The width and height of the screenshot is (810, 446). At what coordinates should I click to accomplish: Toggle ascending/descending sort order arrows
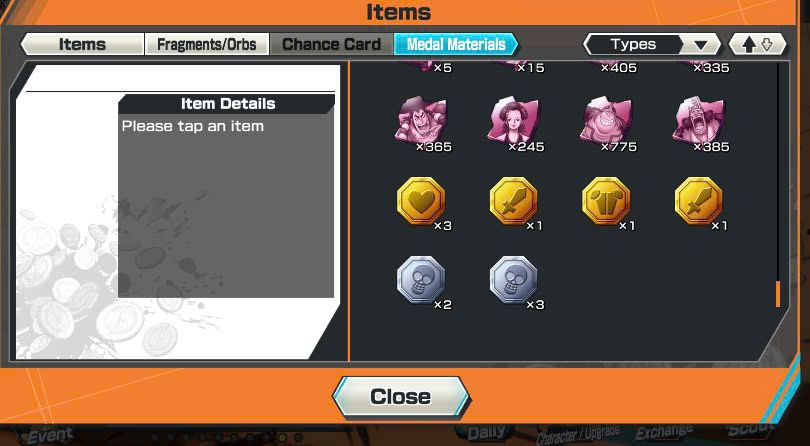(x=757, y=44)
